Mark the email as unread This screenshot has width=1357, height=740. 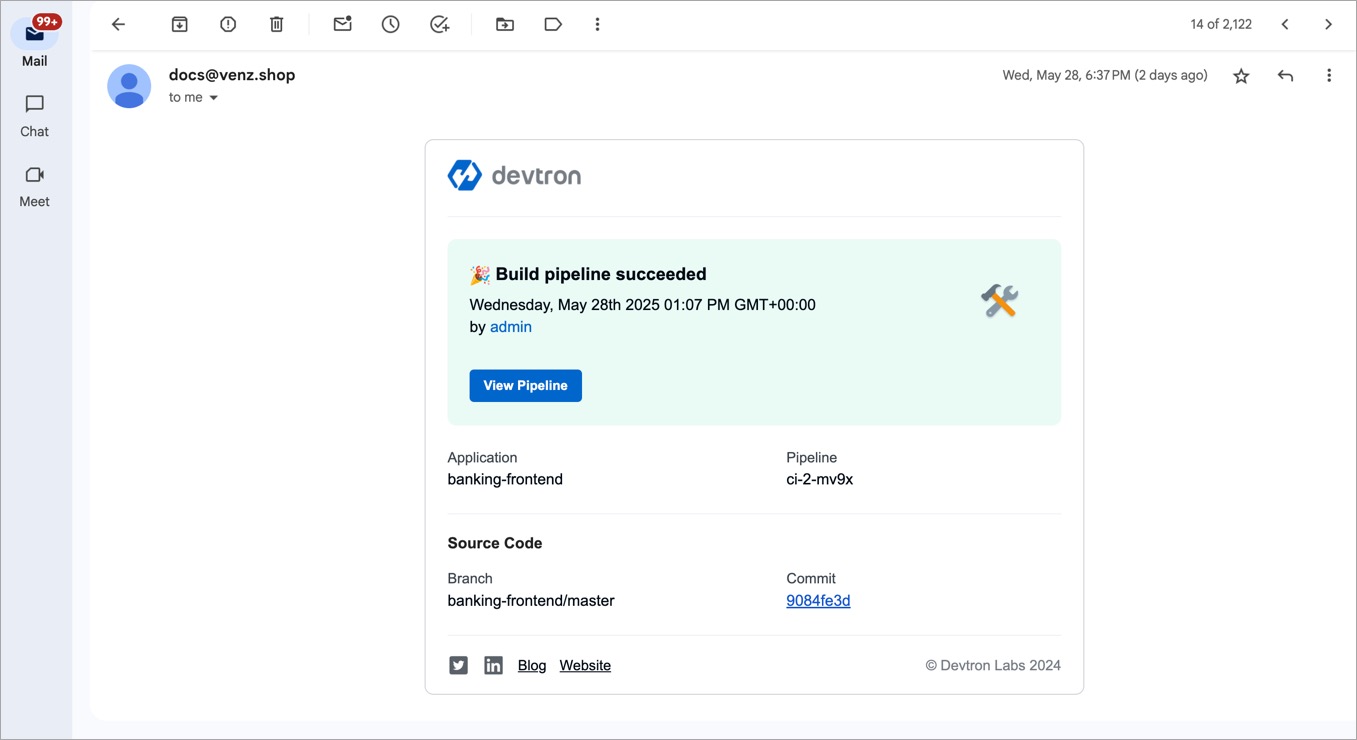tap(342, 25)
